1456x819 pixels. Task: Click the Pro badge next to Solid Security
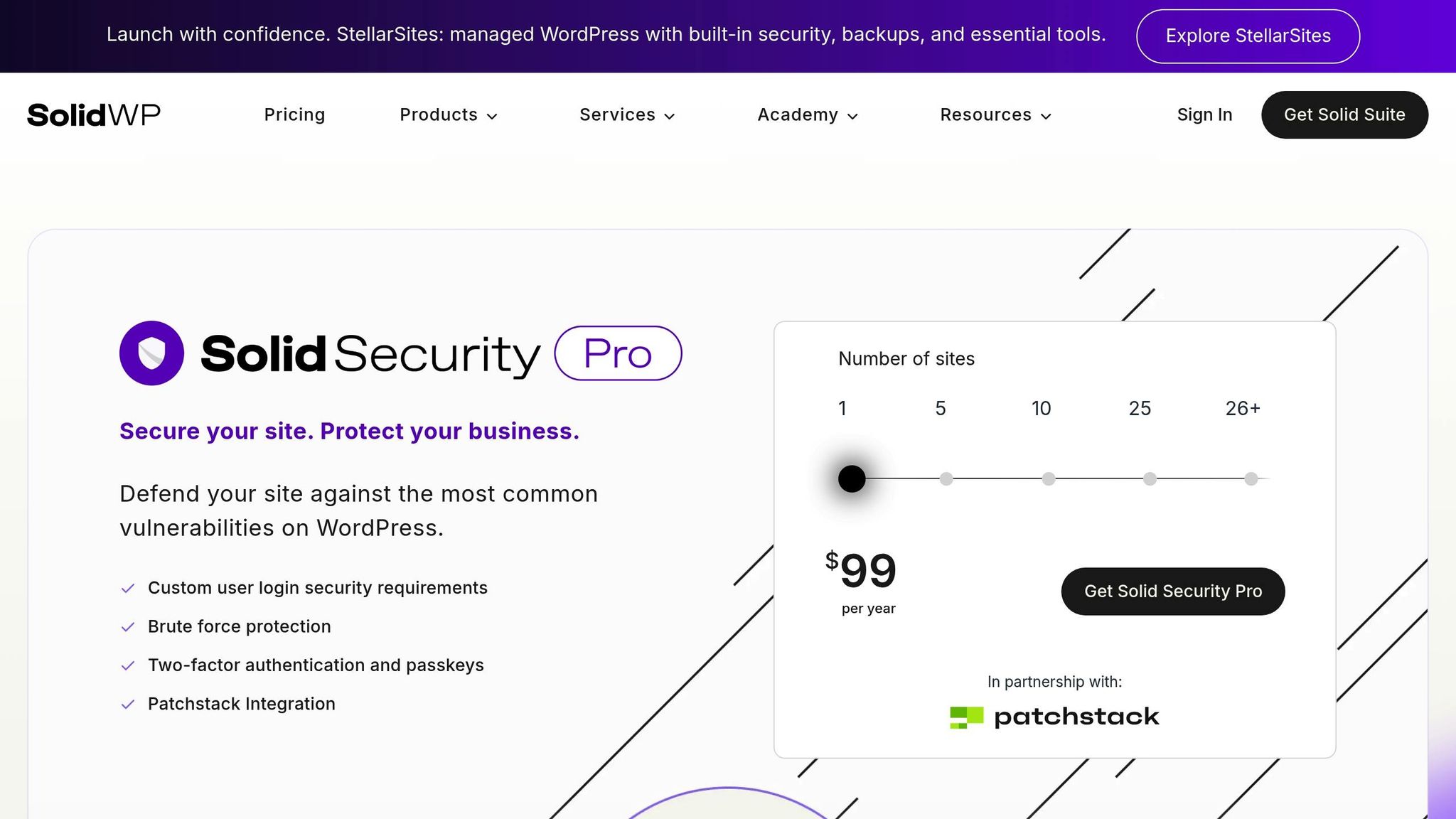[x=617, y=353]
